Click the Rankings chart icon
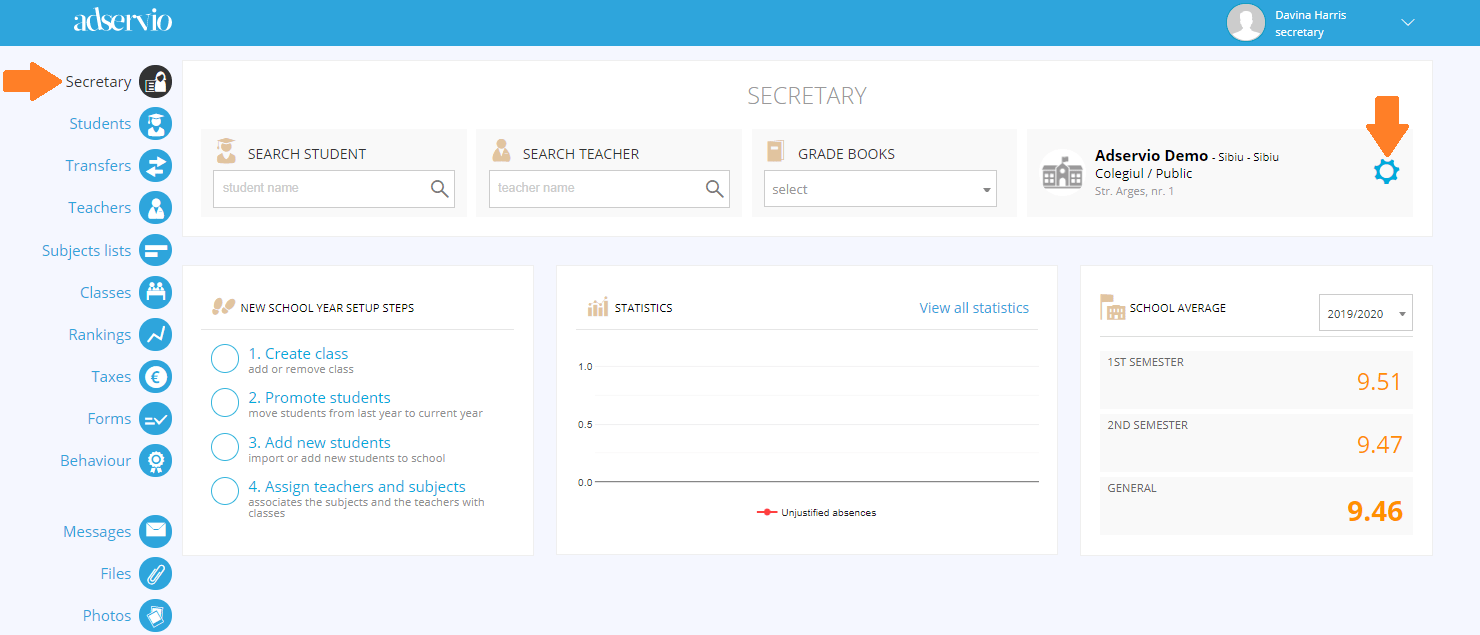The height and width of the screenshot is (635, 1480). [155, 334]
